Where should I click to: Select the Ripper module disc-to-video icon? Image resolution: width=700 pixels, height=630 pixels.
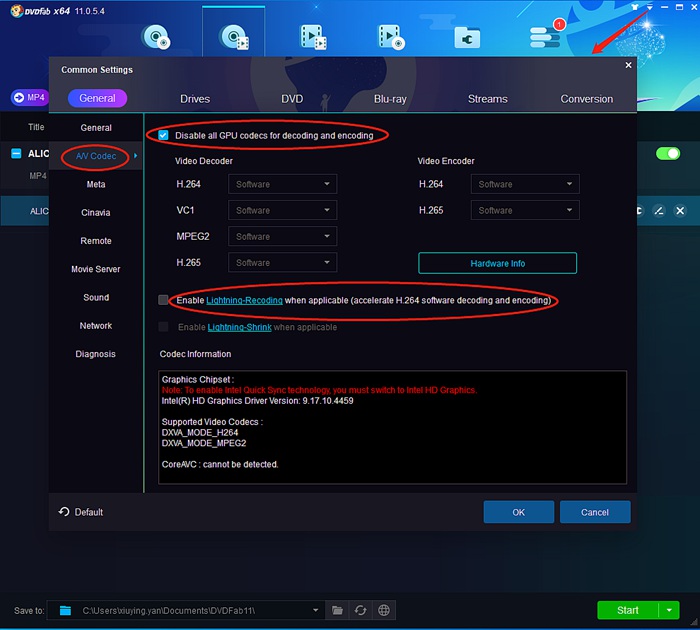click(x=234, y=37)
